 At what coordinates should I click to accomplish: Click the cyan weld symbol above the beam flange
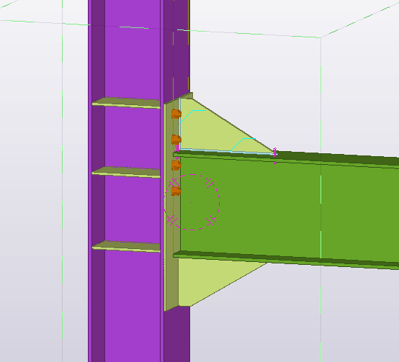[x=243, y=144]
